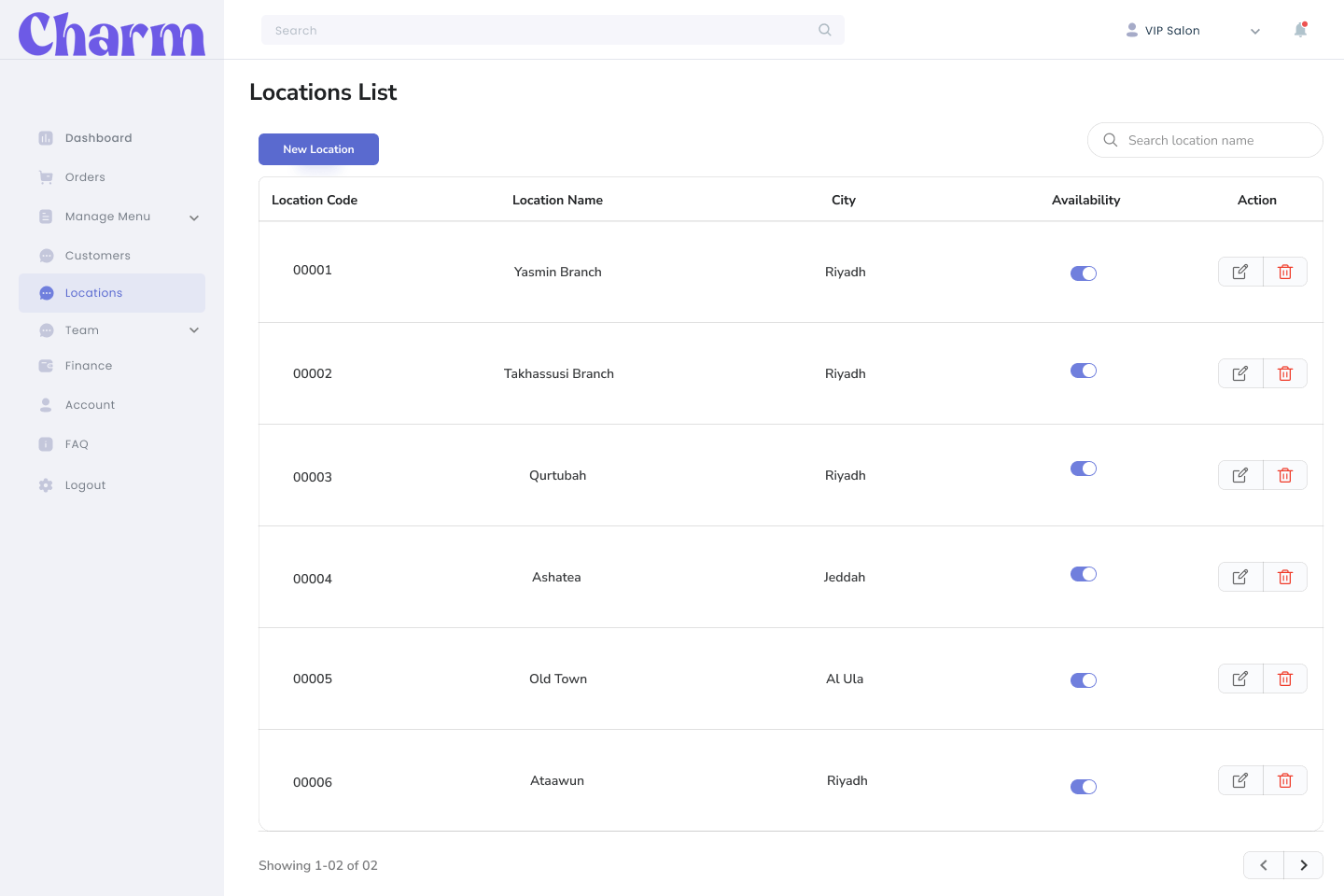The height and width of the screenshot is (896, 1344).
Task: Open Dashboard from the sidebar
Action: click(x=98, y=138)
